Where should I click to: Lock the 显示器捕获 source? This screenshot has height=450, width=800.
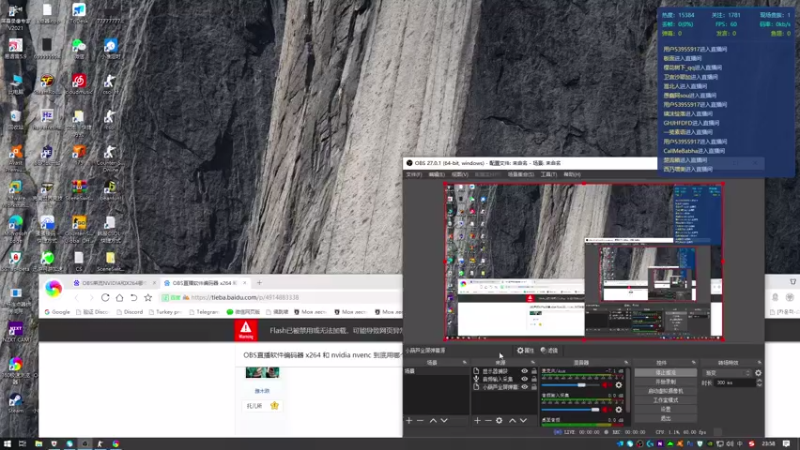(x=534, y=371)
